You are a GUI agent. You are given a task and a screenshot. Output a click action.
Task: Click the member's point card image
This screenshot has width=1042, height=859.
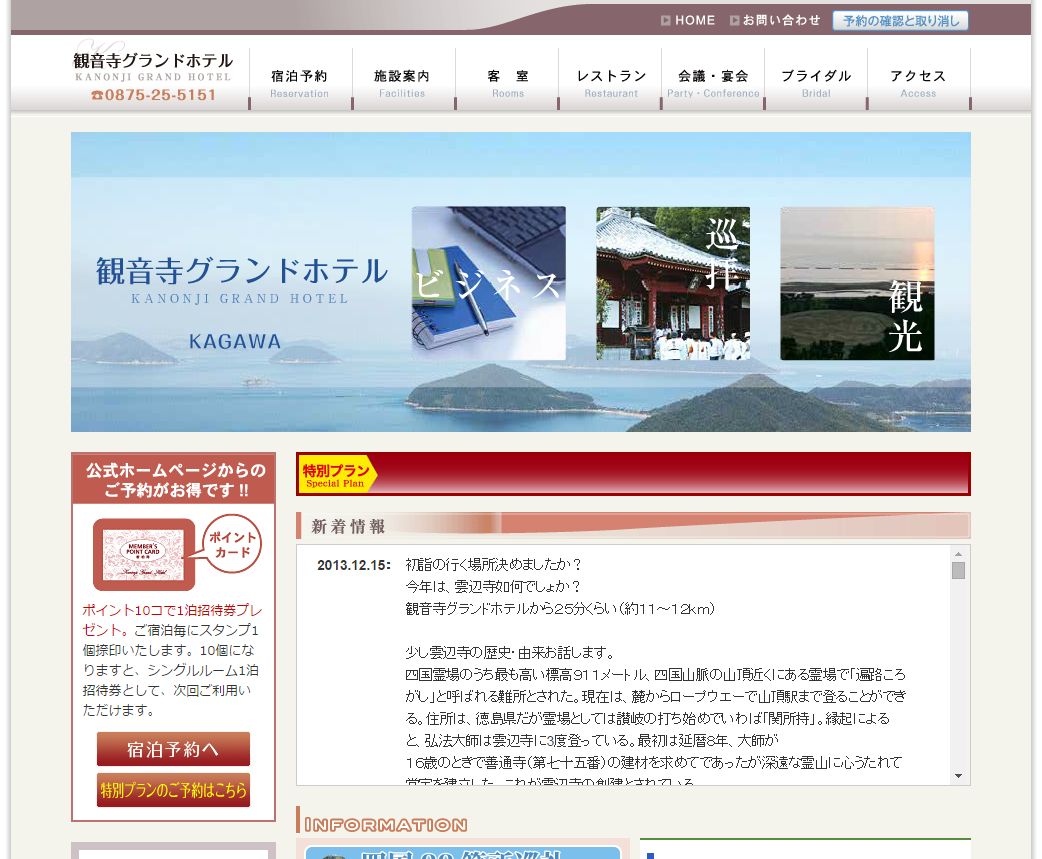144,555
